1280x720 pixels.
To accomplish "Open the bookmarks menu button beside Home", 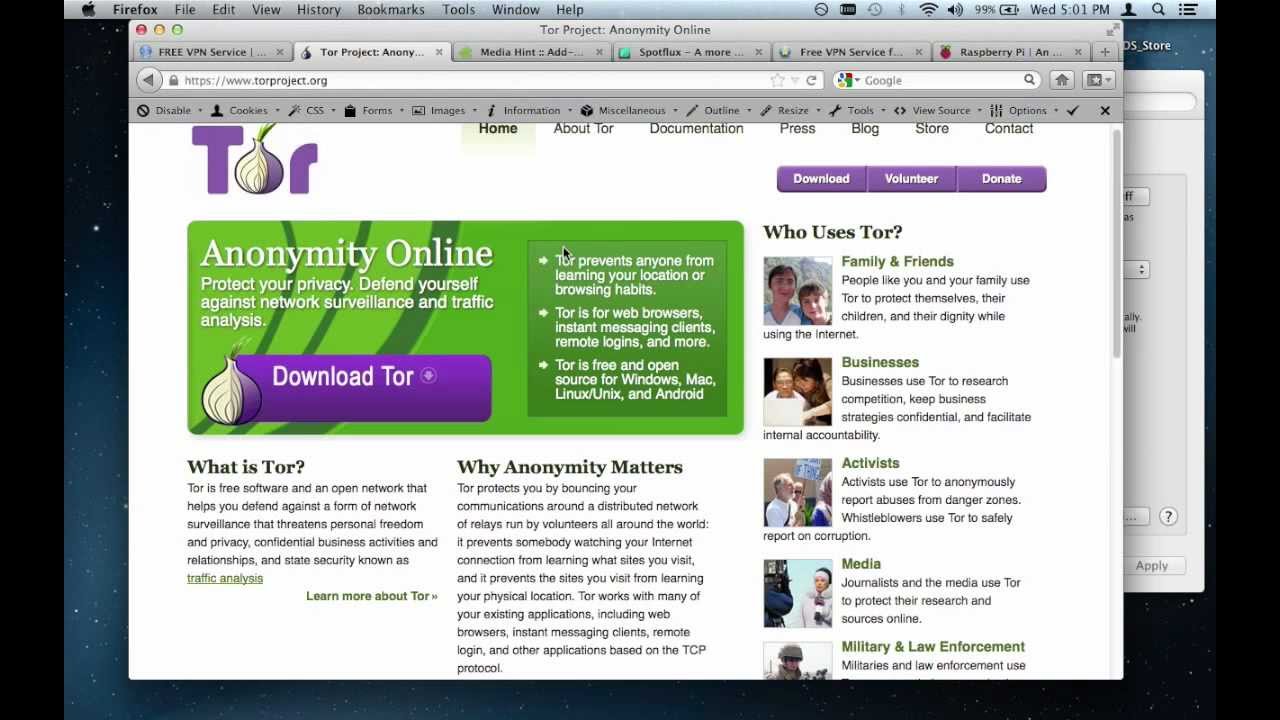I will click(1099, 80).
